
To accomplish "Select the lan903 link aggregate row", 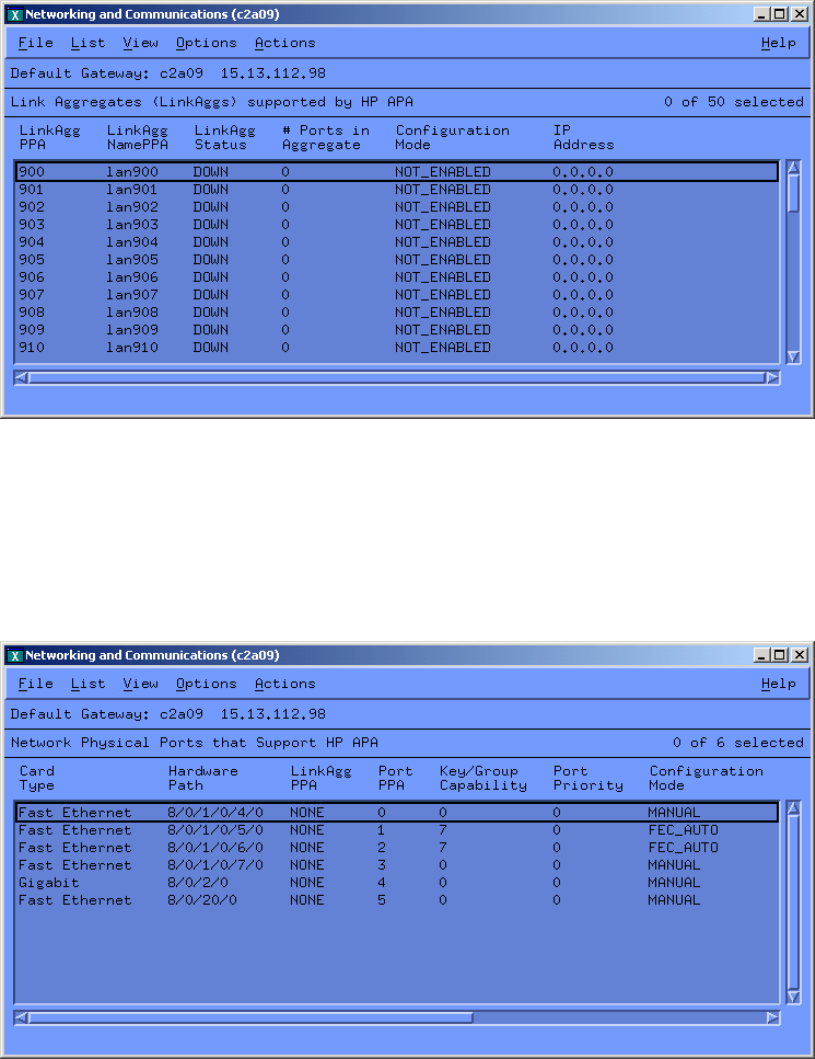I will (x=396, y=224).
